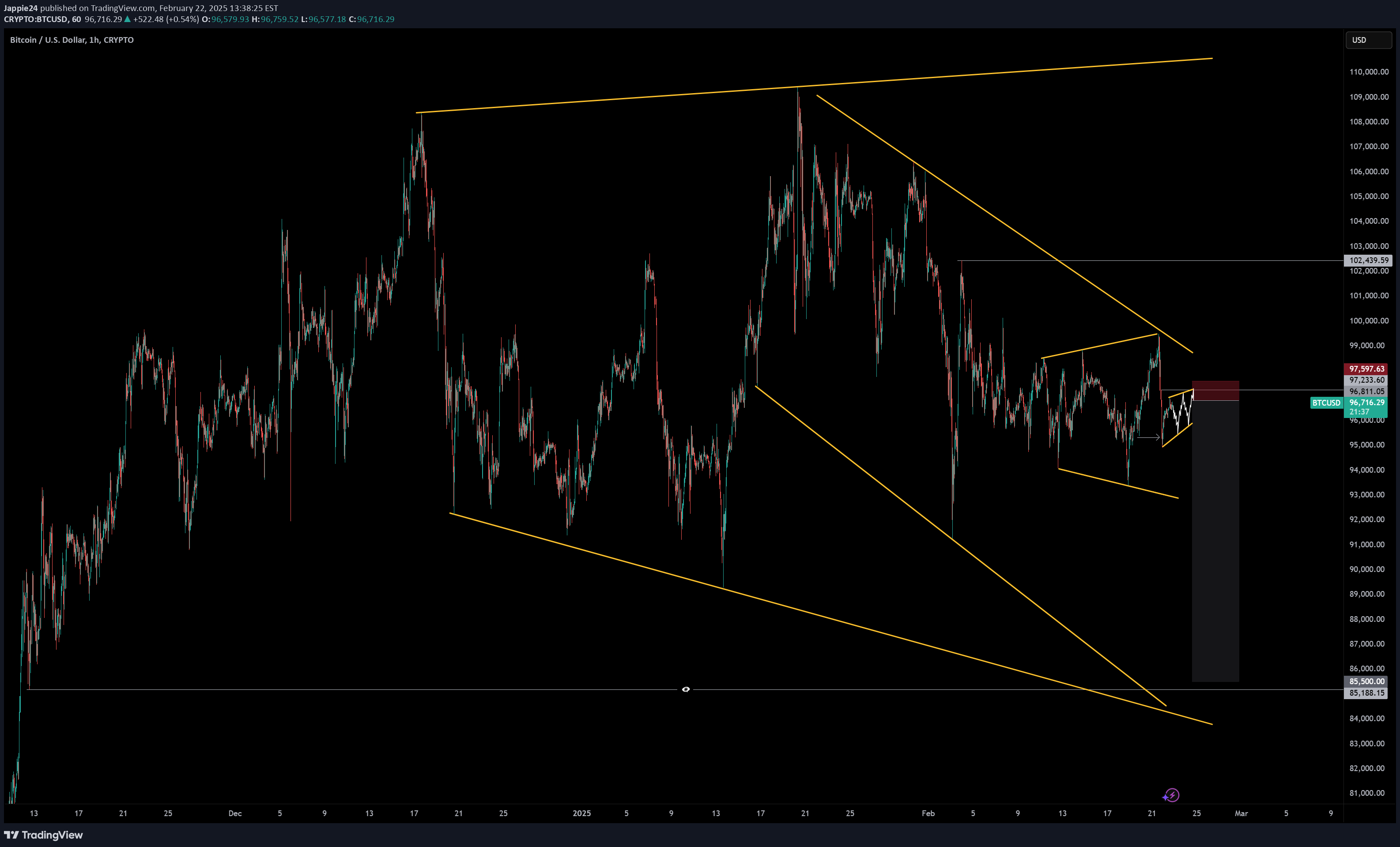Click the 85,500.00 target price label

click(1366, 681)
